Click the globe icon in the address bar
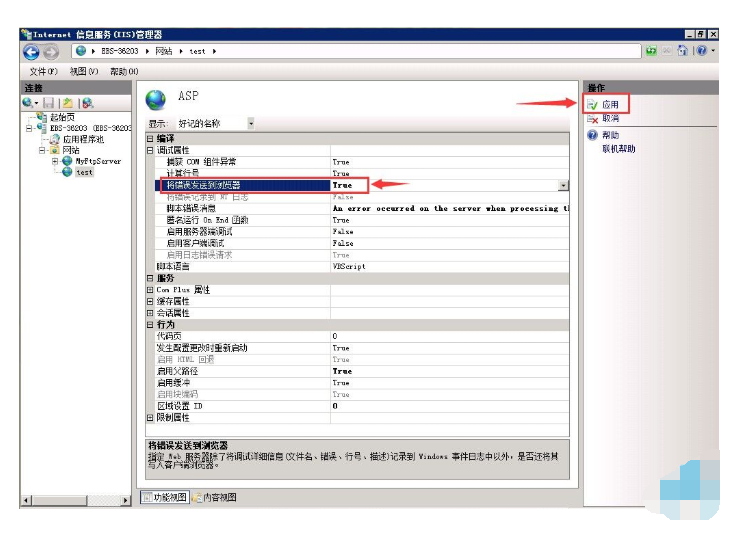731x544 pixels. (x=81, y=51)
